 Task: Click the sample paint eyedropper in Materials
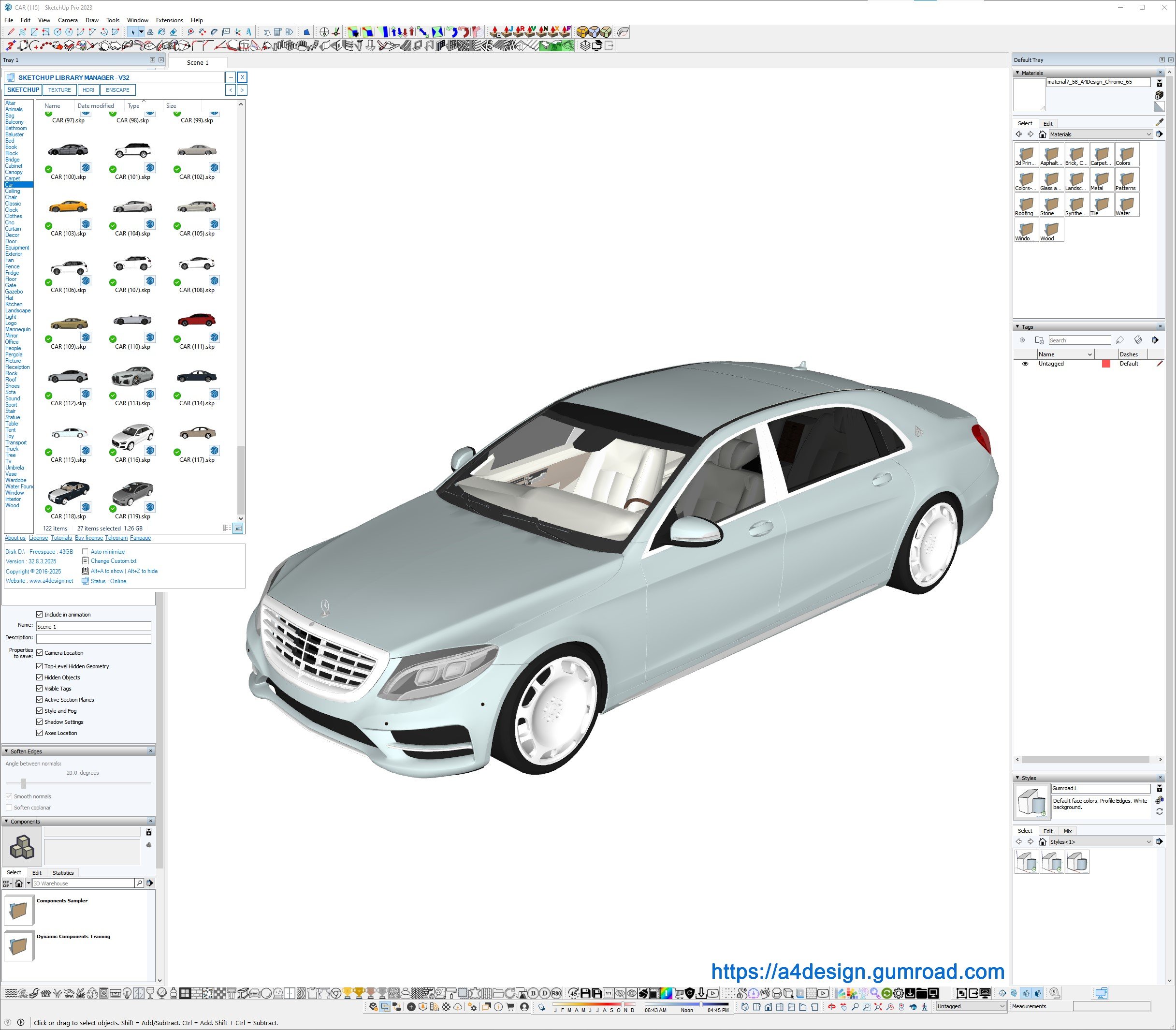[x=1159, y=122]
